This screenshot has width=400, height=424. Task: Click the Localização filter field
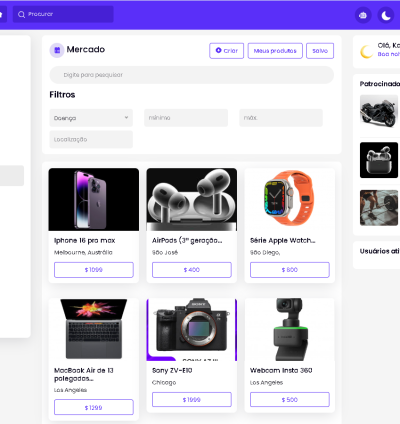click(x=91, y=139)
